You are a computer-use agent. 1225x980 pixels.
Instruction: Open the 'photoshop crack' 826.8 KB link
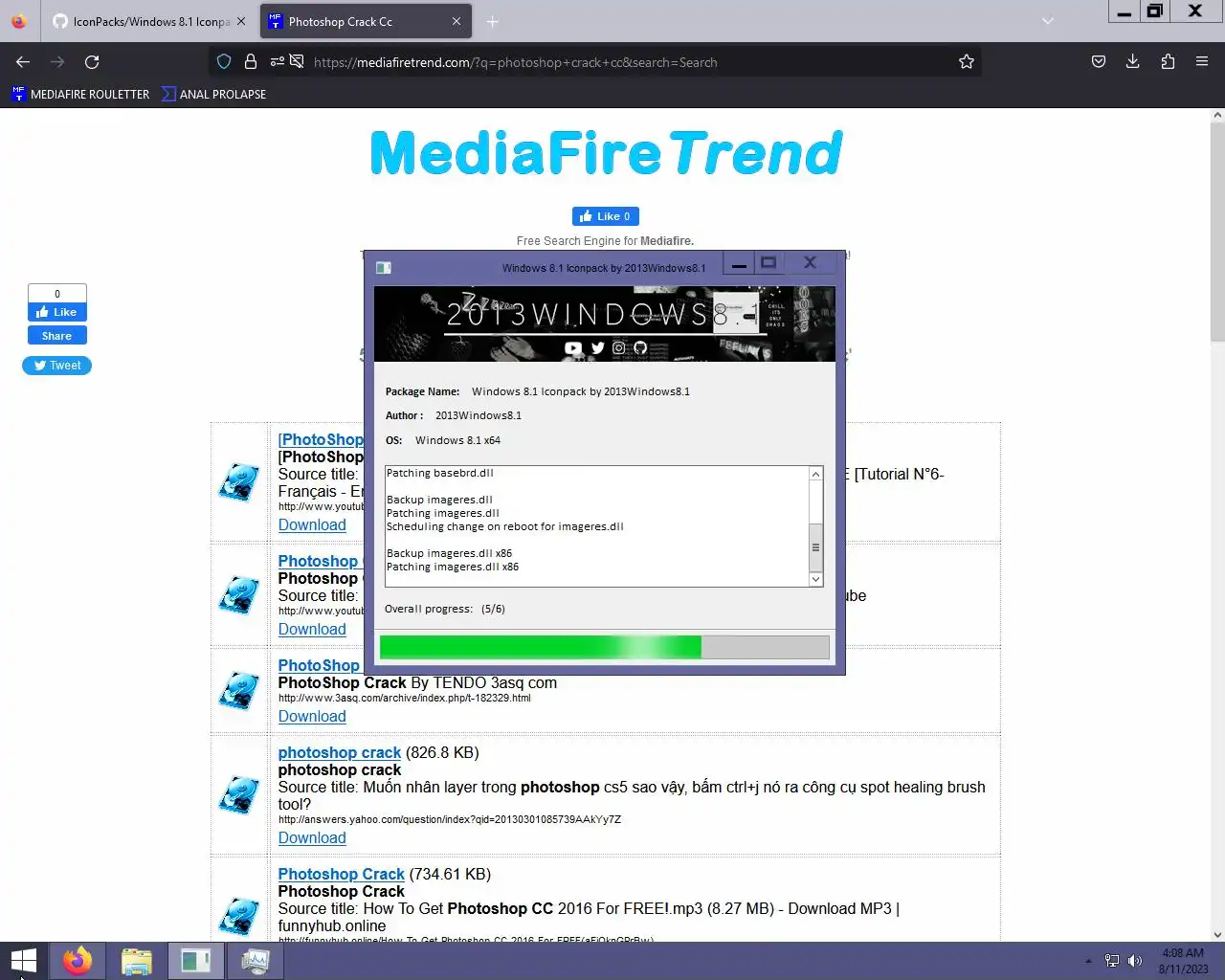click(340, 752)
